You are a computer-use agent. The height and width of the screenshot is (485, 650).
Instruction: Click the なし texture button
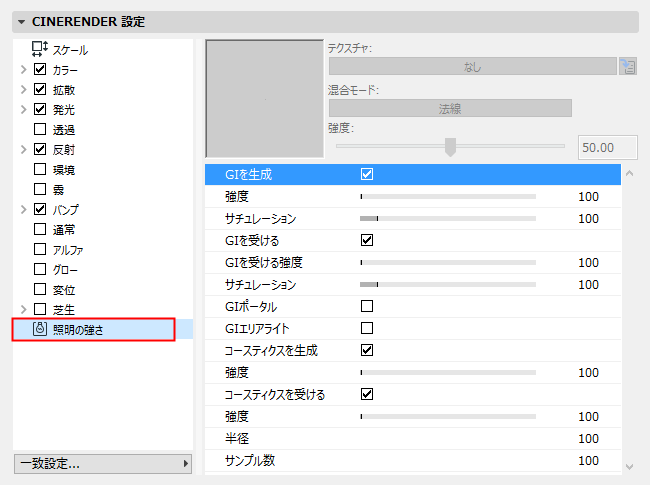tap(473, 66)
